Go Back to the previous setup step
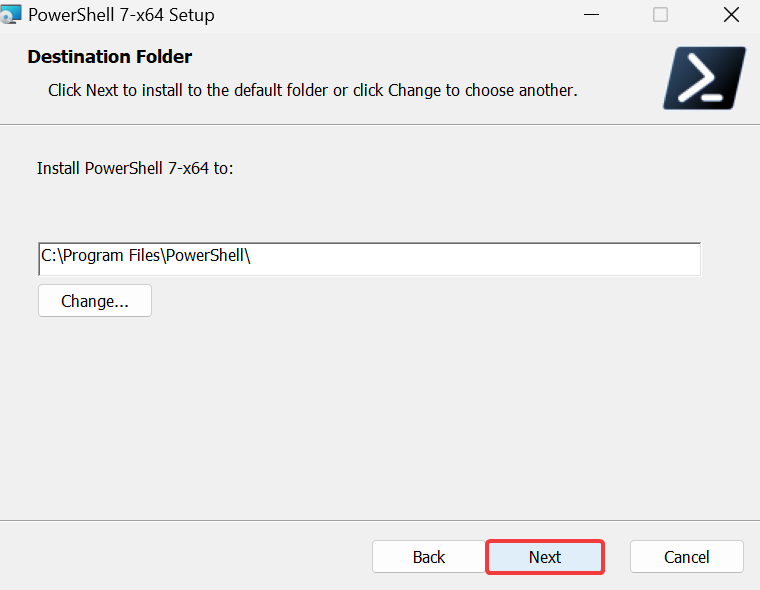This screenshot has width=760, height=590. [x=428, y=557]
